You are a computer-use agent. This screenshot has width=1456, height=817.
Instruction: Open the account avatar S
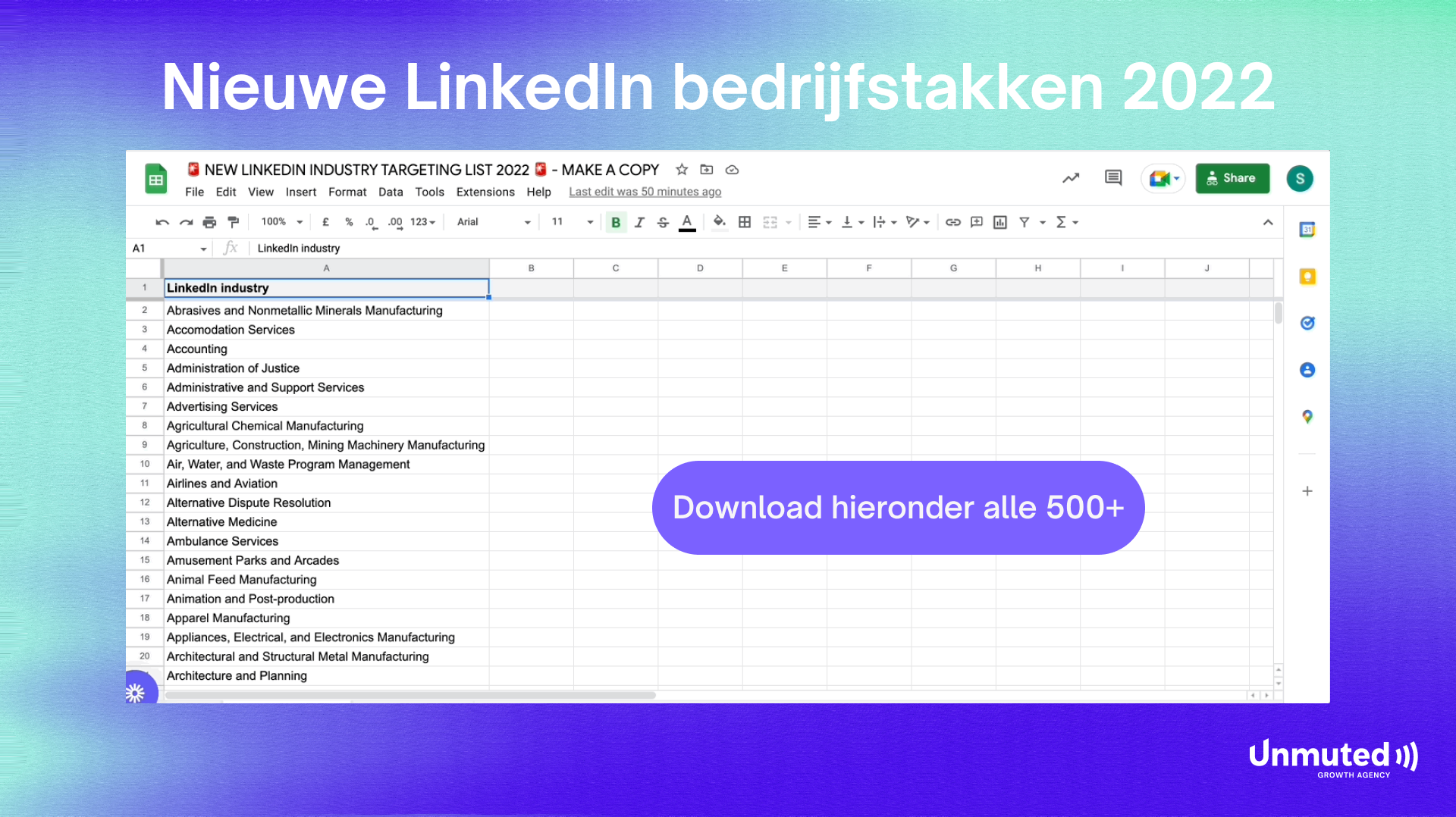tap(1300, 179)
